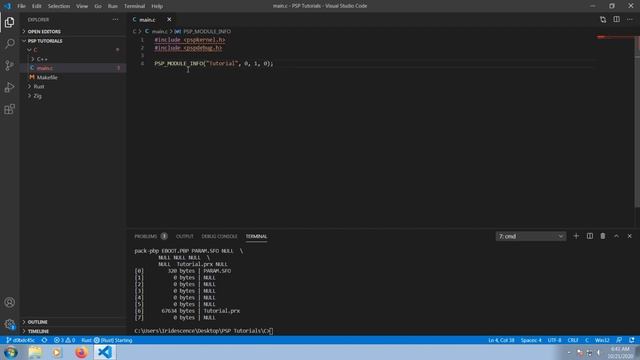Switch to the Output panel tab
Screen dimensions: 640x360
184,236
